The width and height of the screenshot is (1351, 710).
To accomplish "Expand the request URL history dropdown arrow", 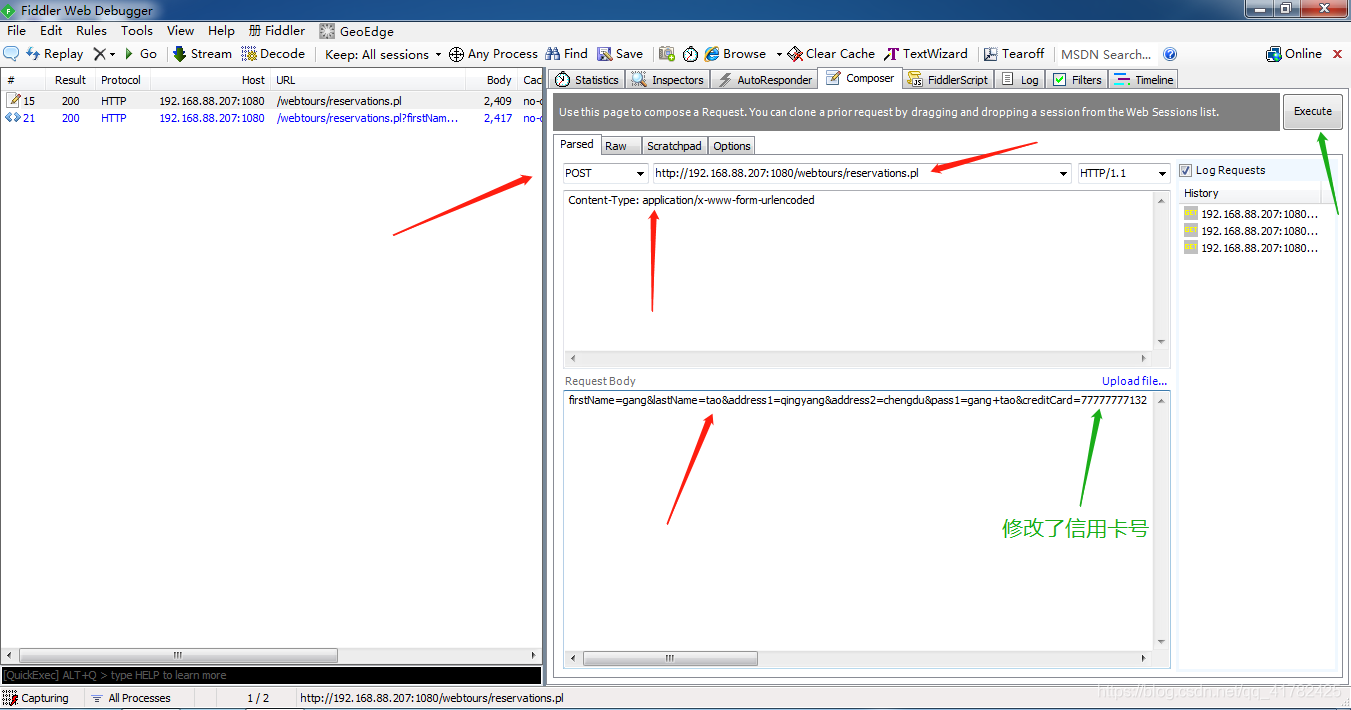I will click(1063, 174).
